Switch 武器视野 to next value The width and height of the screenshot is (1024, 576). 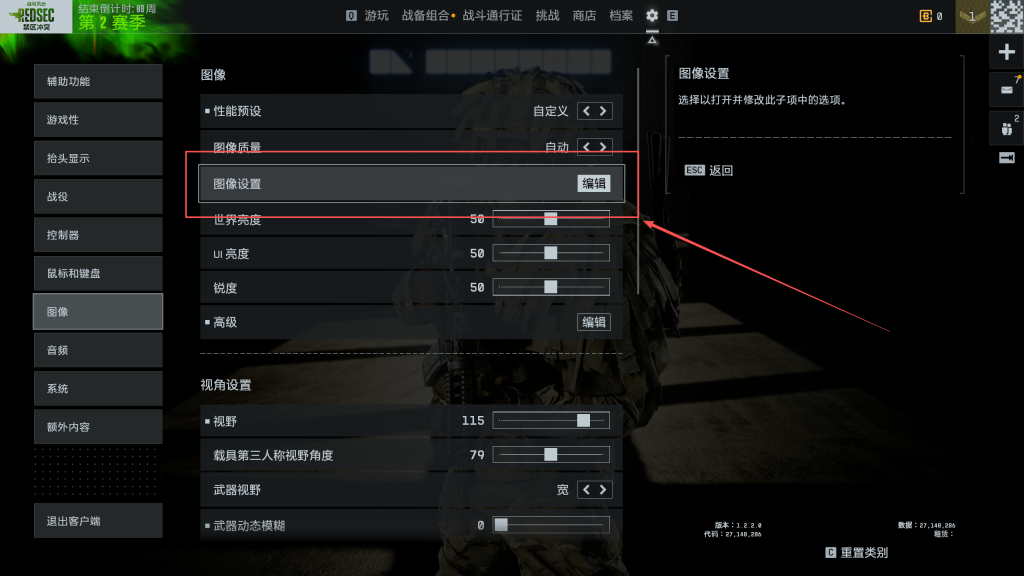pos(603,490)
